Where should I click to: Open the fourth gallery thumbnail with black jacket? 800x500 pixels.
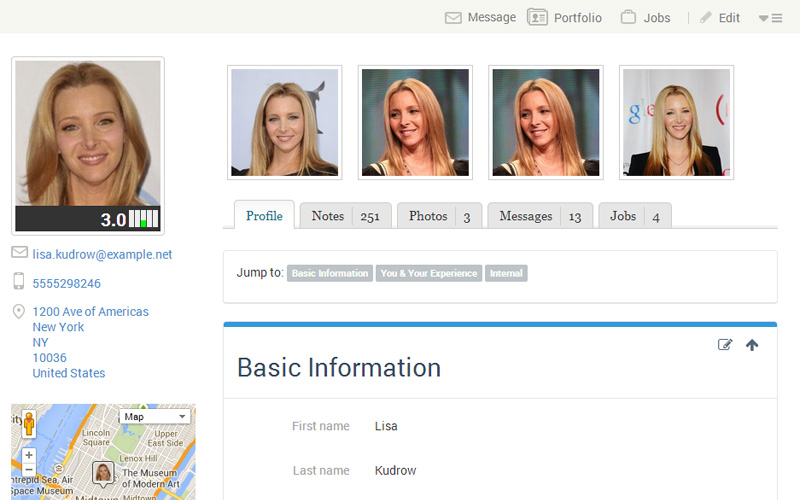point(677,122)
